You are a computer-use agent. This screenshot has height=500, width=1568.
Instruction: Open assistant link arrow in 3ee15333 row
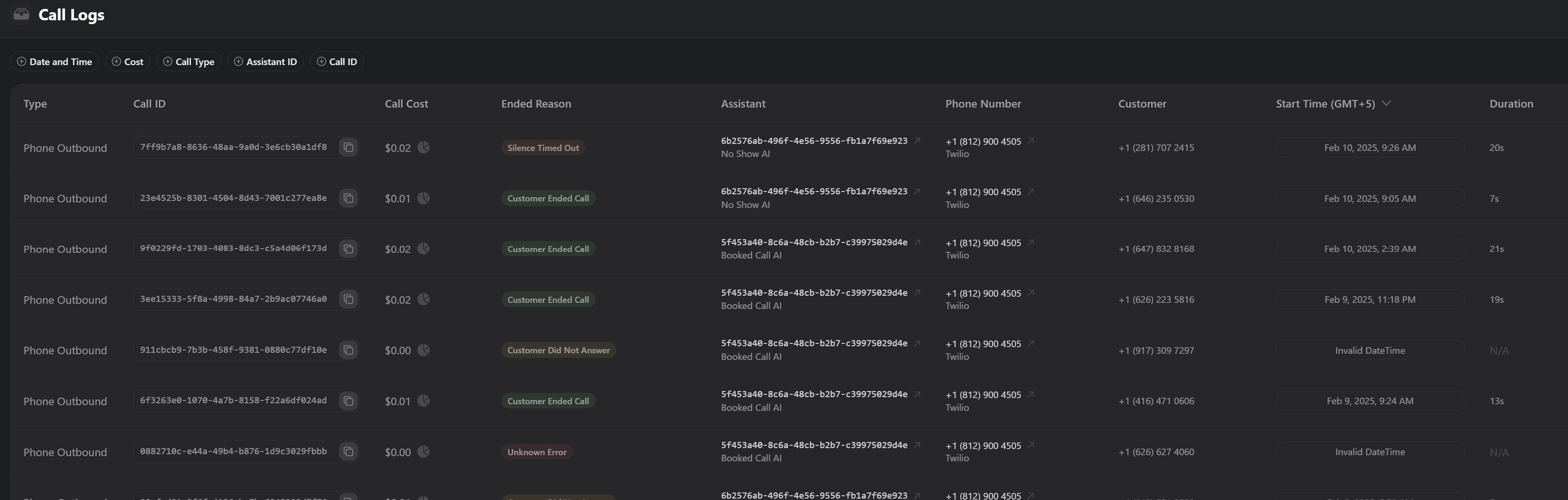[917, 293]
